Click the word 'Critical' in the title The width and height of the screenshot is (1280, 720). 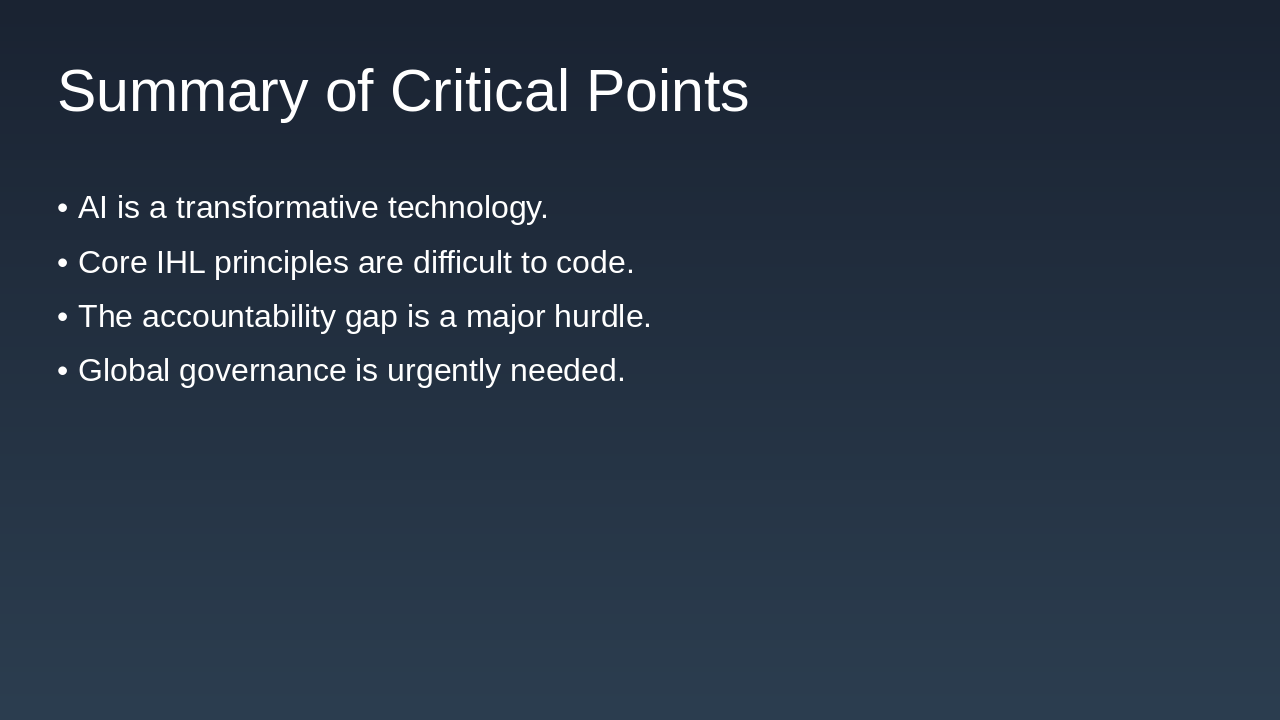478,91
